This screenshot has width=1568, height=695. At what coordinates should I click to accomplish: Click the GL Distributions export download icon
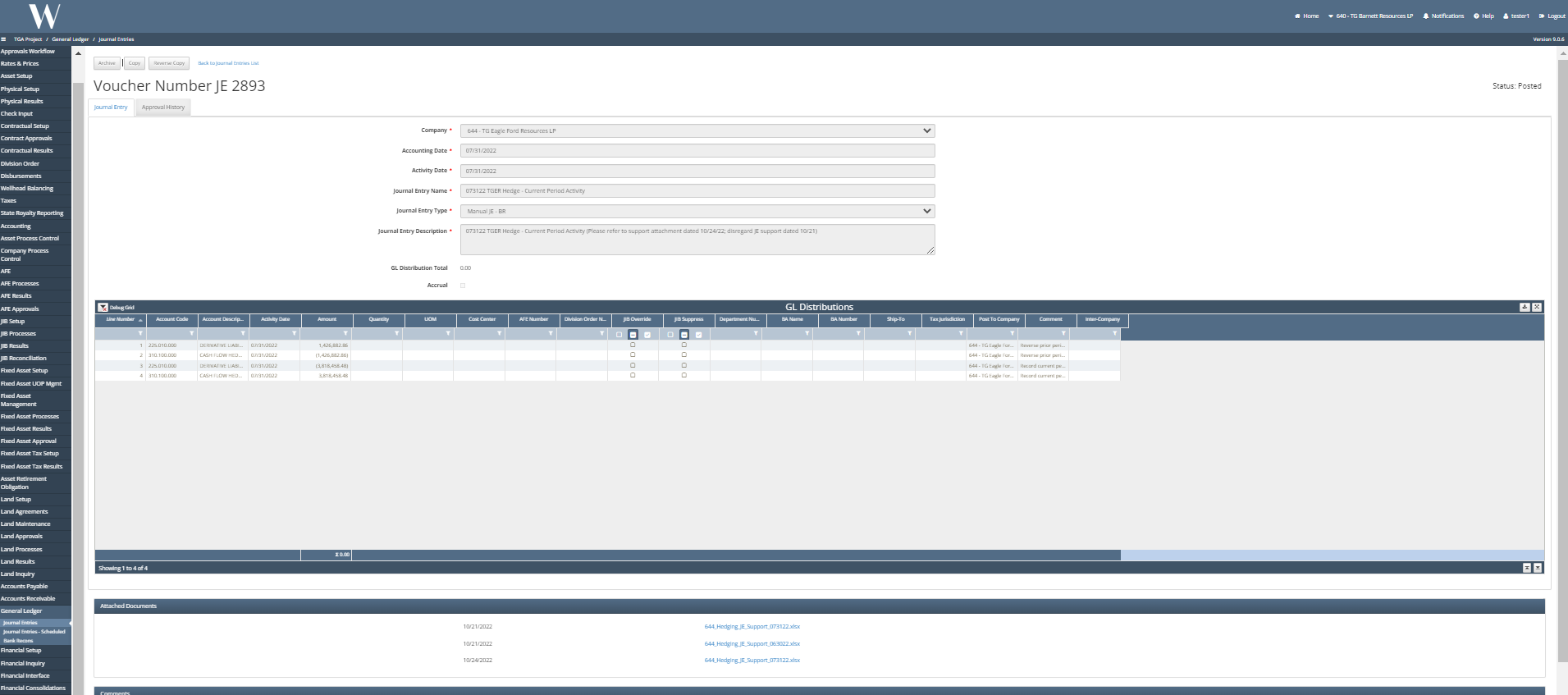click(1524, 307)
